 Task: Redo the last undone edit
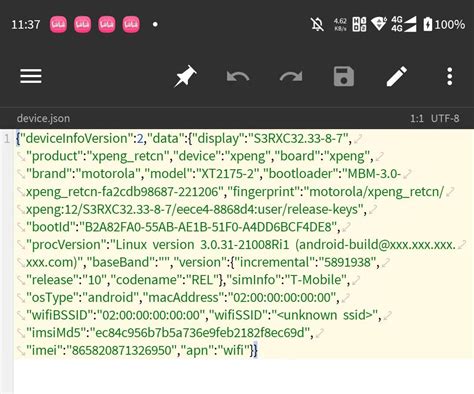coord(291,77)
